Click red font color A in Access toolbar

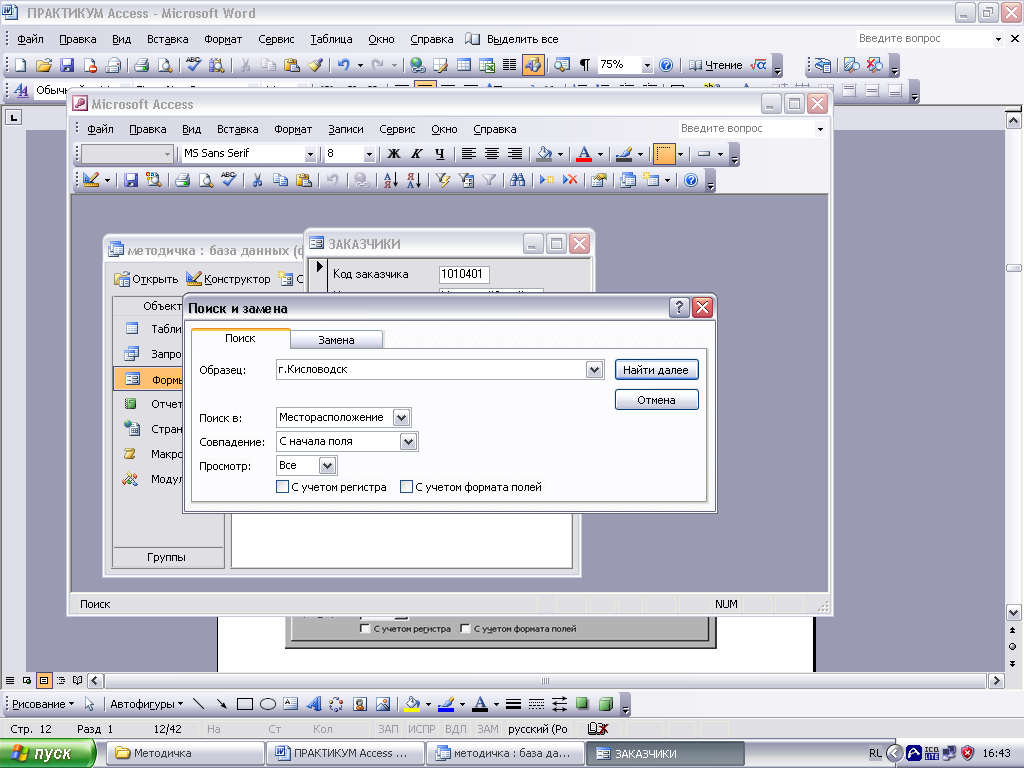(584, 154)
